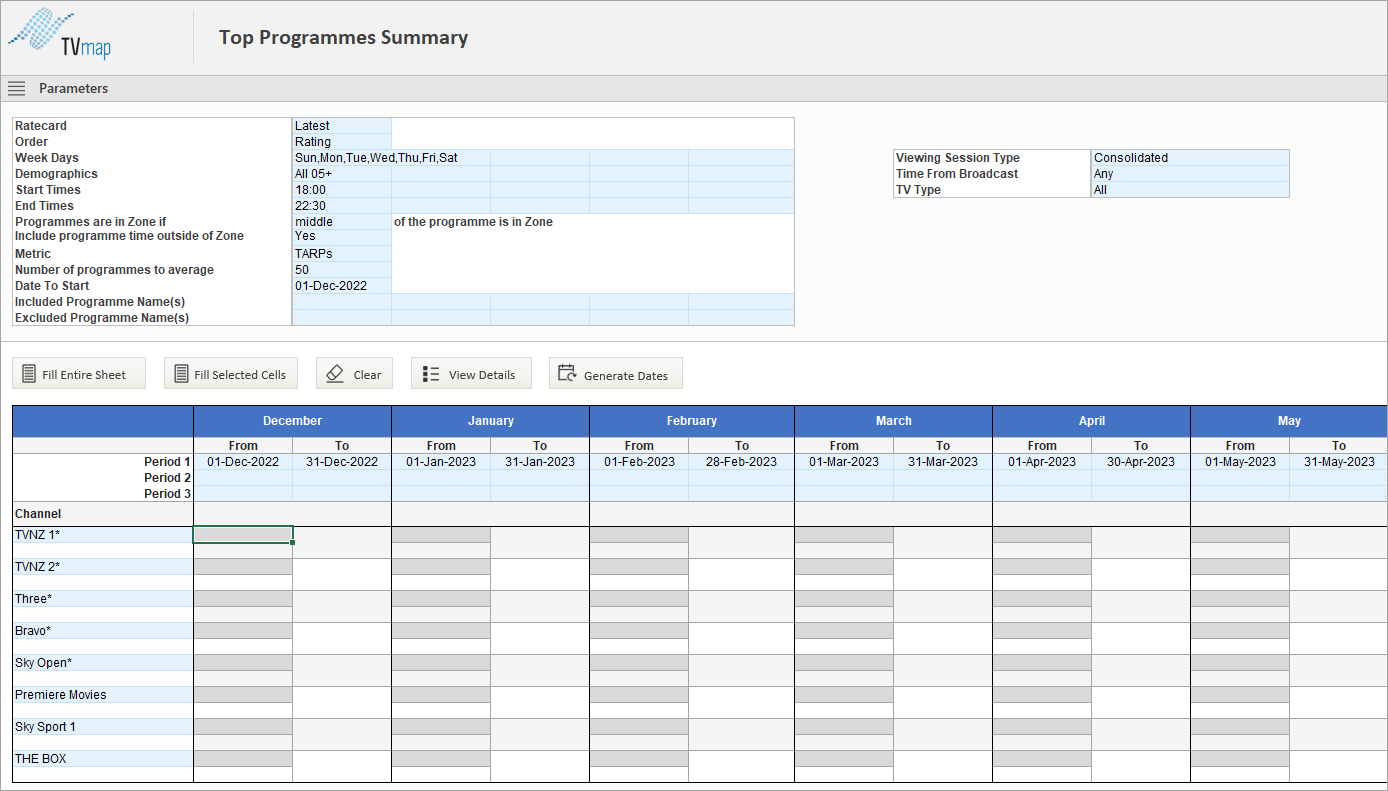Click the date cell 01-May-2023
This screenshot has width=1388, height=791.
point(1240,462)
